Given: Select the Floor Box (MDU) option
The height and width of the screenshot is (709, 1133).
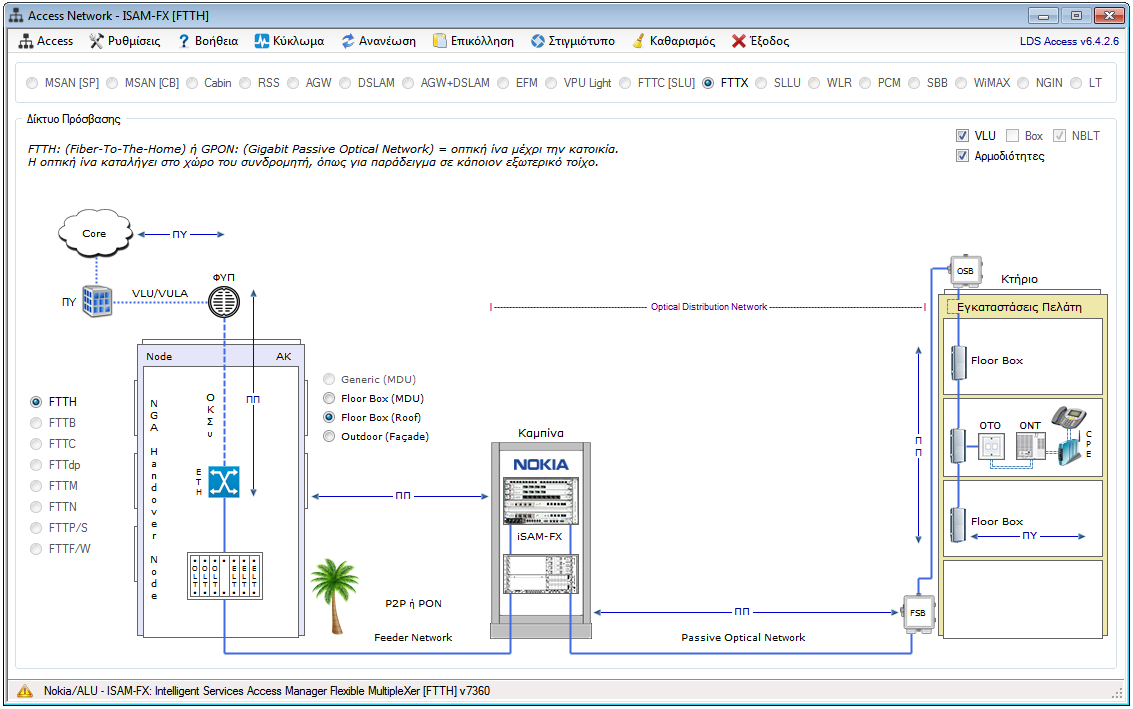Looking at the screenshot, I should pos(330,398).
